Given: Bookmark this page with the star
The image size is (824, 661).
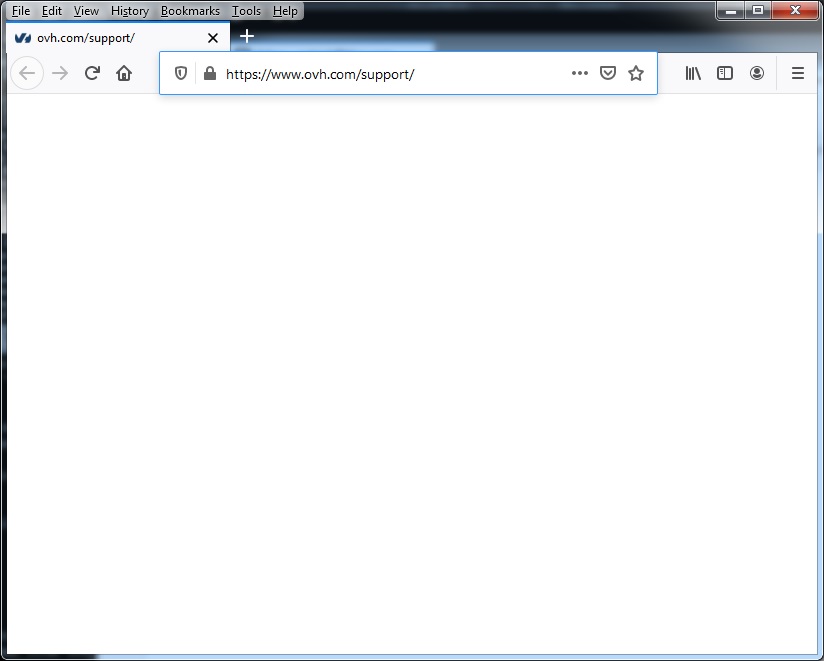Looking at the screenshot, I should tap(636, 73).
